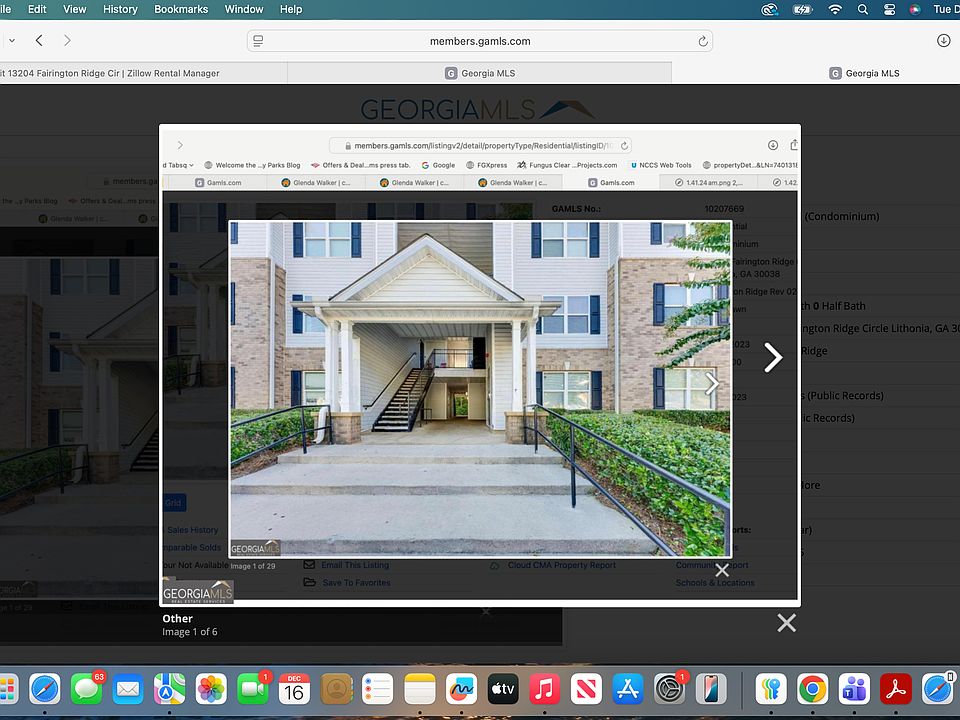Open the Window menu
960x720 pixels.
[x=244, y=9]
